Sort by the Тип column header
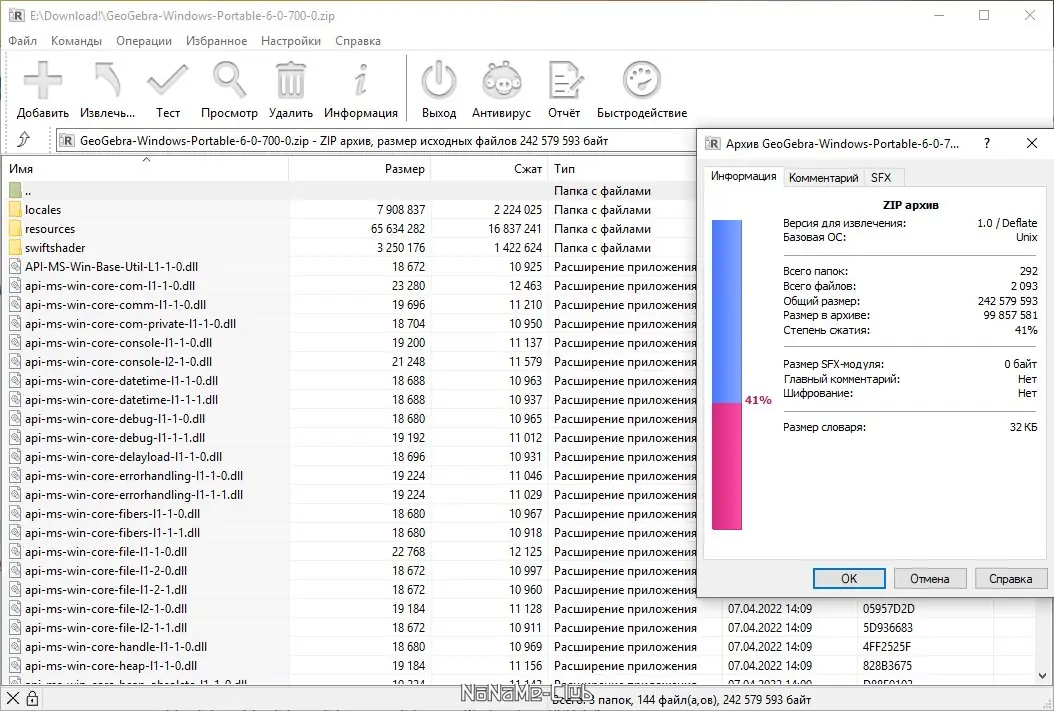Image resolution: width=1054 pixels, height=711 pixels. (x=622, y=169)
